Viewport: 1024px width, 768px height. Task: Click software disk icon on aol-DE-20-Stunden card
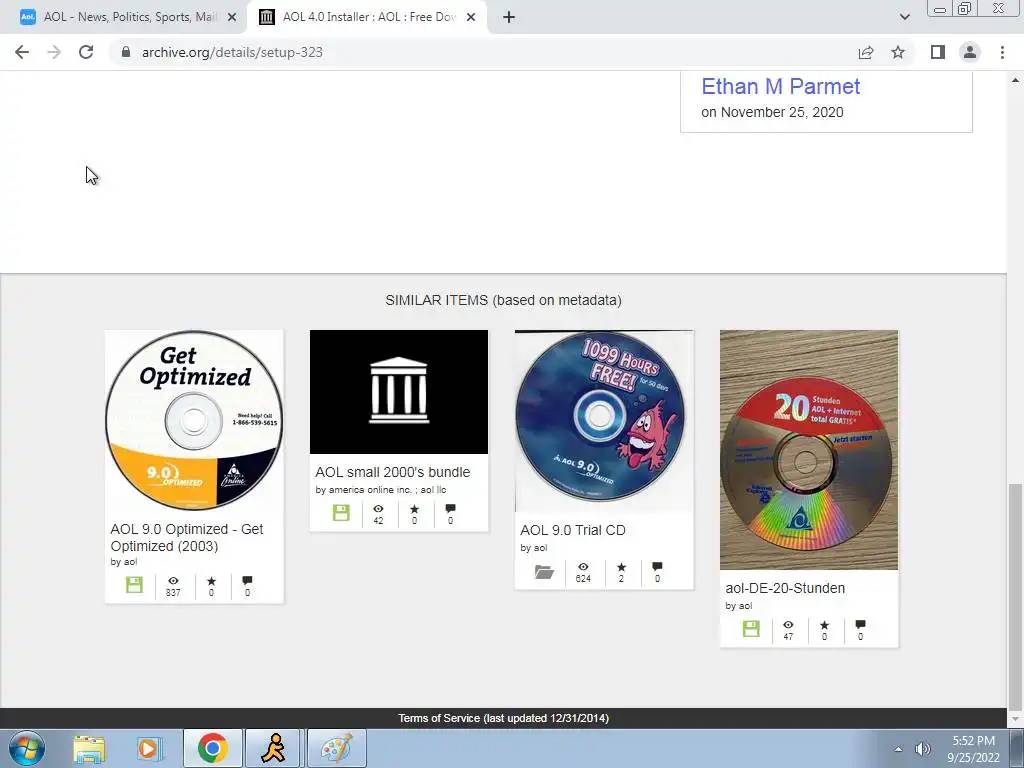point(751,629)
